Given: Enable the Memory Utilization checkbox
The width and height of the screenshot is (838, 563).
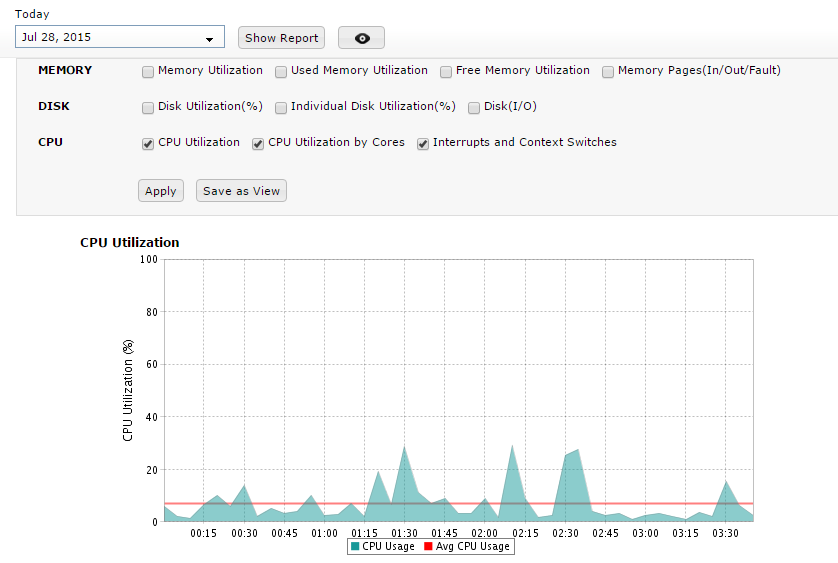Looking at the screenshot, I should pos(148,72).
